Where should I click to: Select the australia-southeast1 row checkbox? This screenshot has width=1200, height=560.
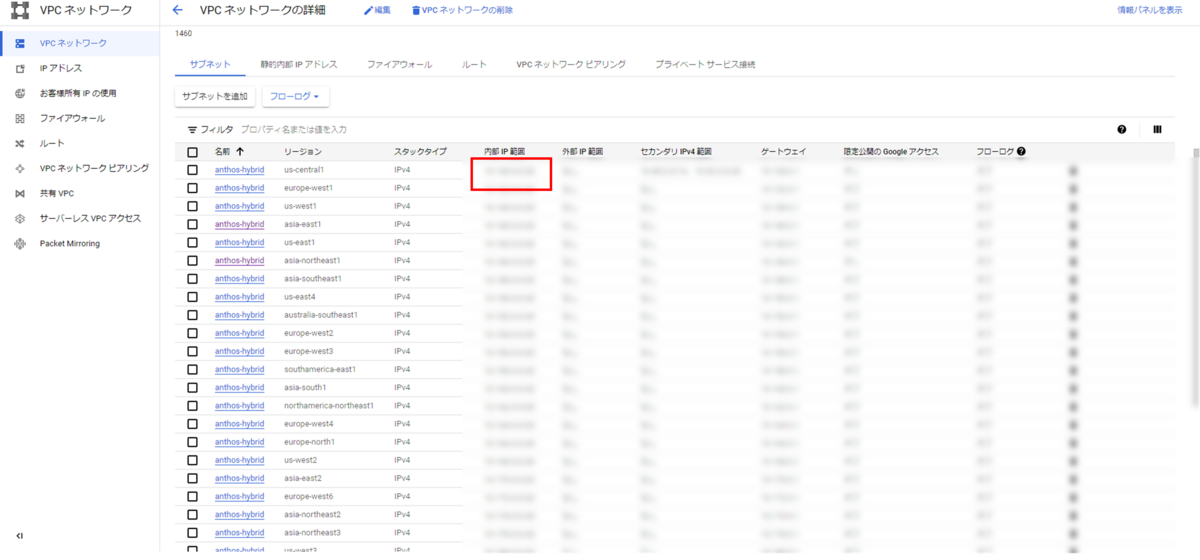coord(192,315)
